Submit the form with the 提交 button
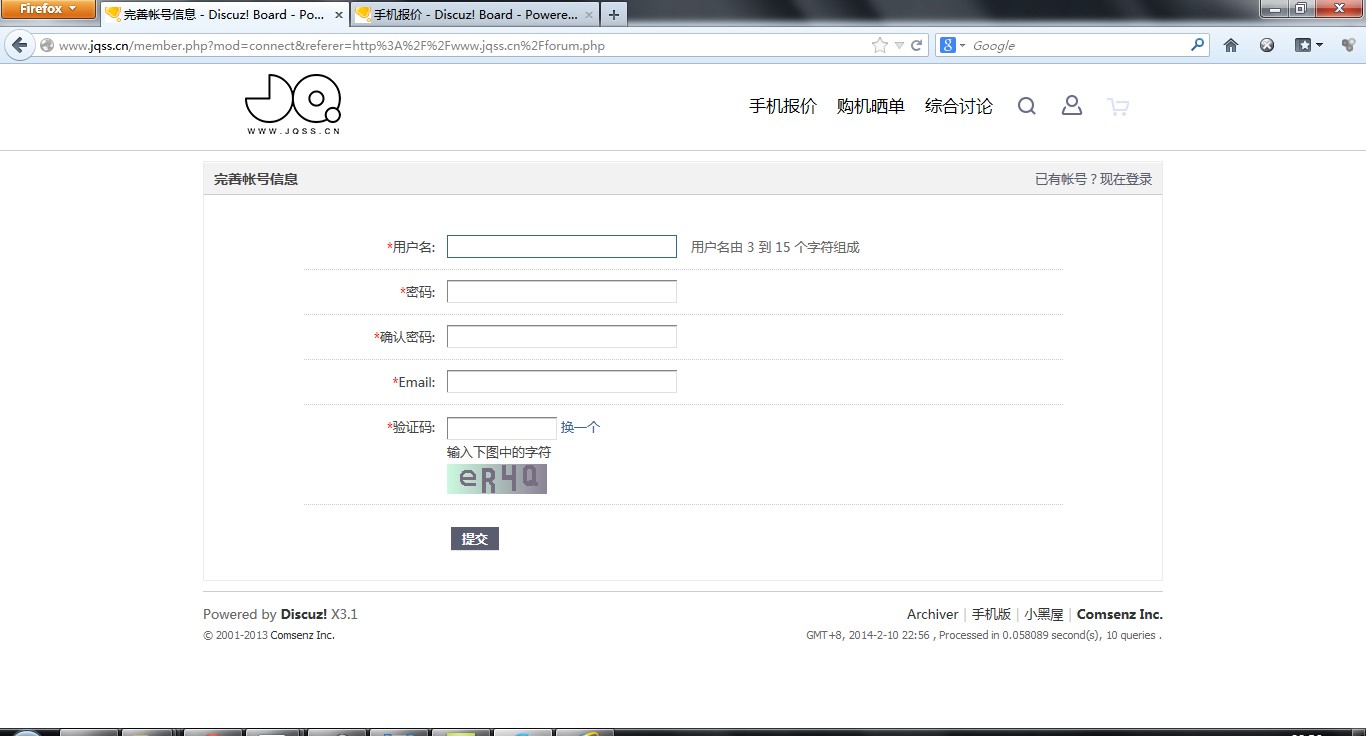 475,539
